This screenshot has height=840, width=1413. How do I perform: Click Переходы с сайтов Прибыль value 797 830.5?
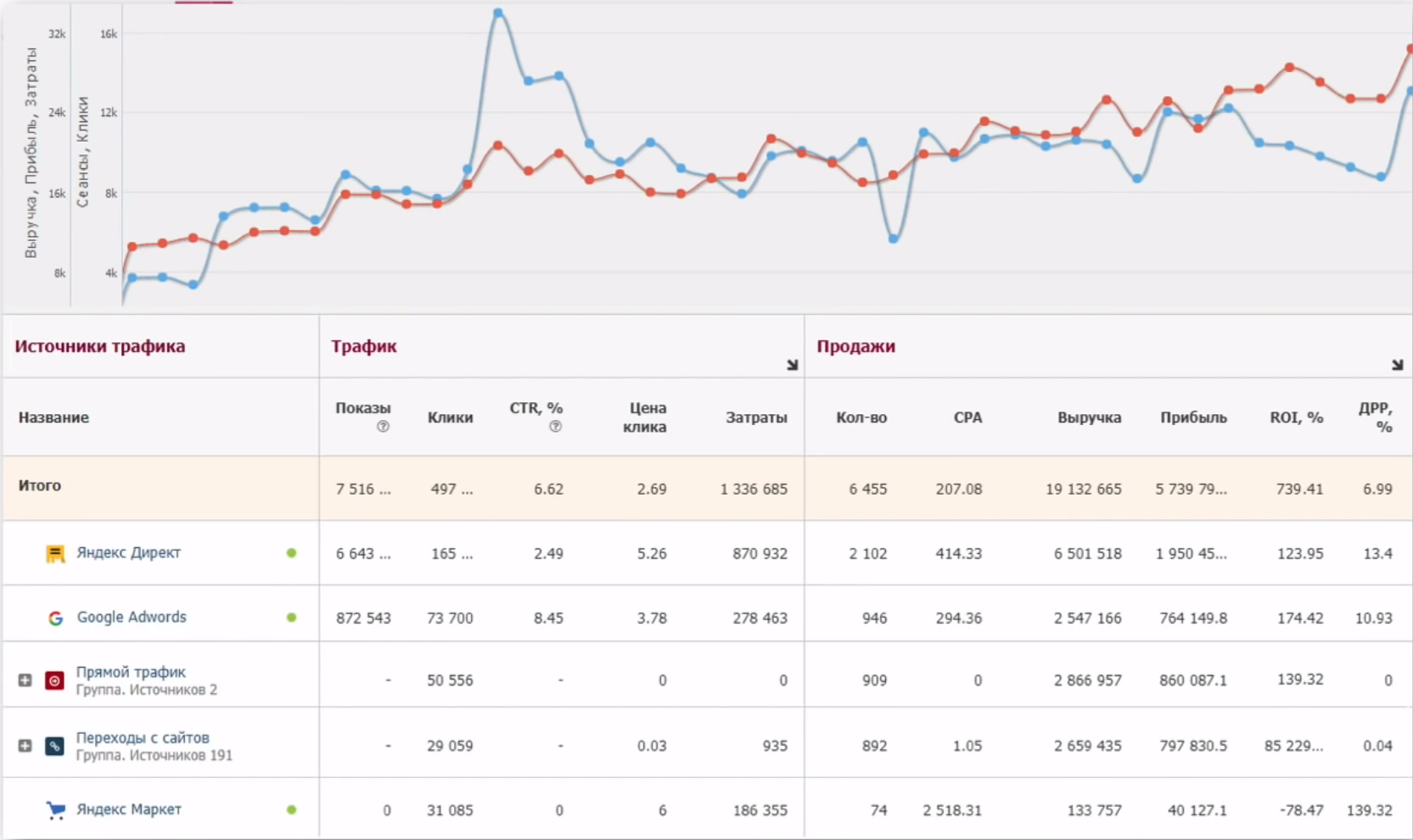tap(1193, 746)
